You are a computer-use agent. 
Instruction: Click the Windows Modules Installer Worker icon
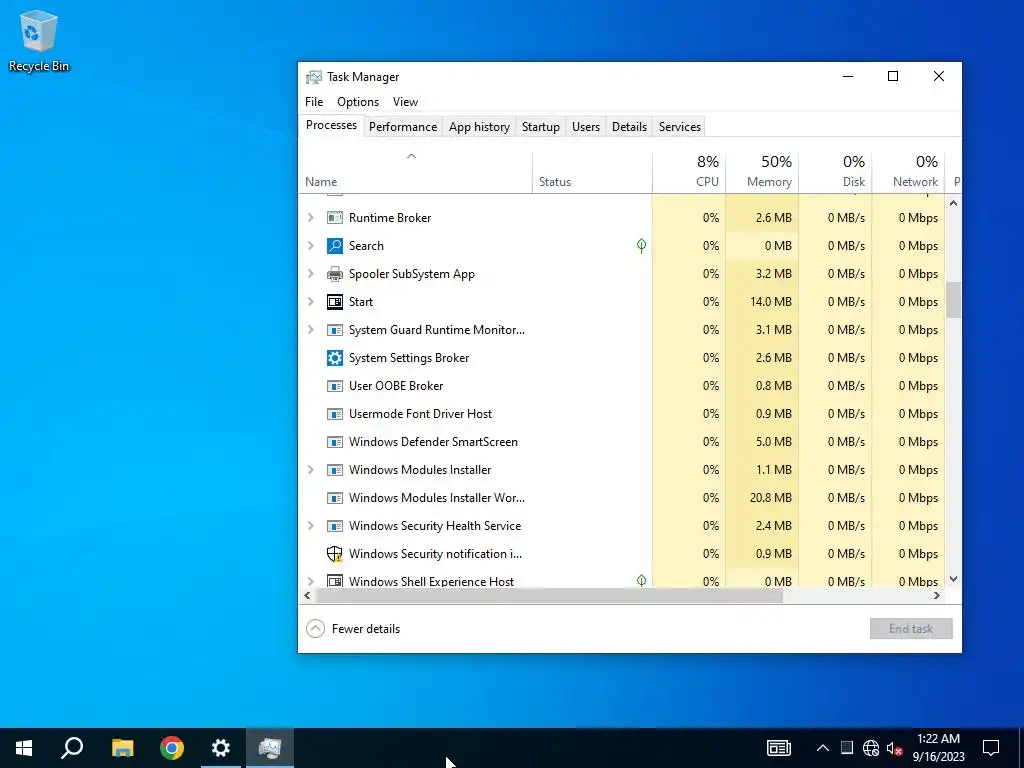334,498
